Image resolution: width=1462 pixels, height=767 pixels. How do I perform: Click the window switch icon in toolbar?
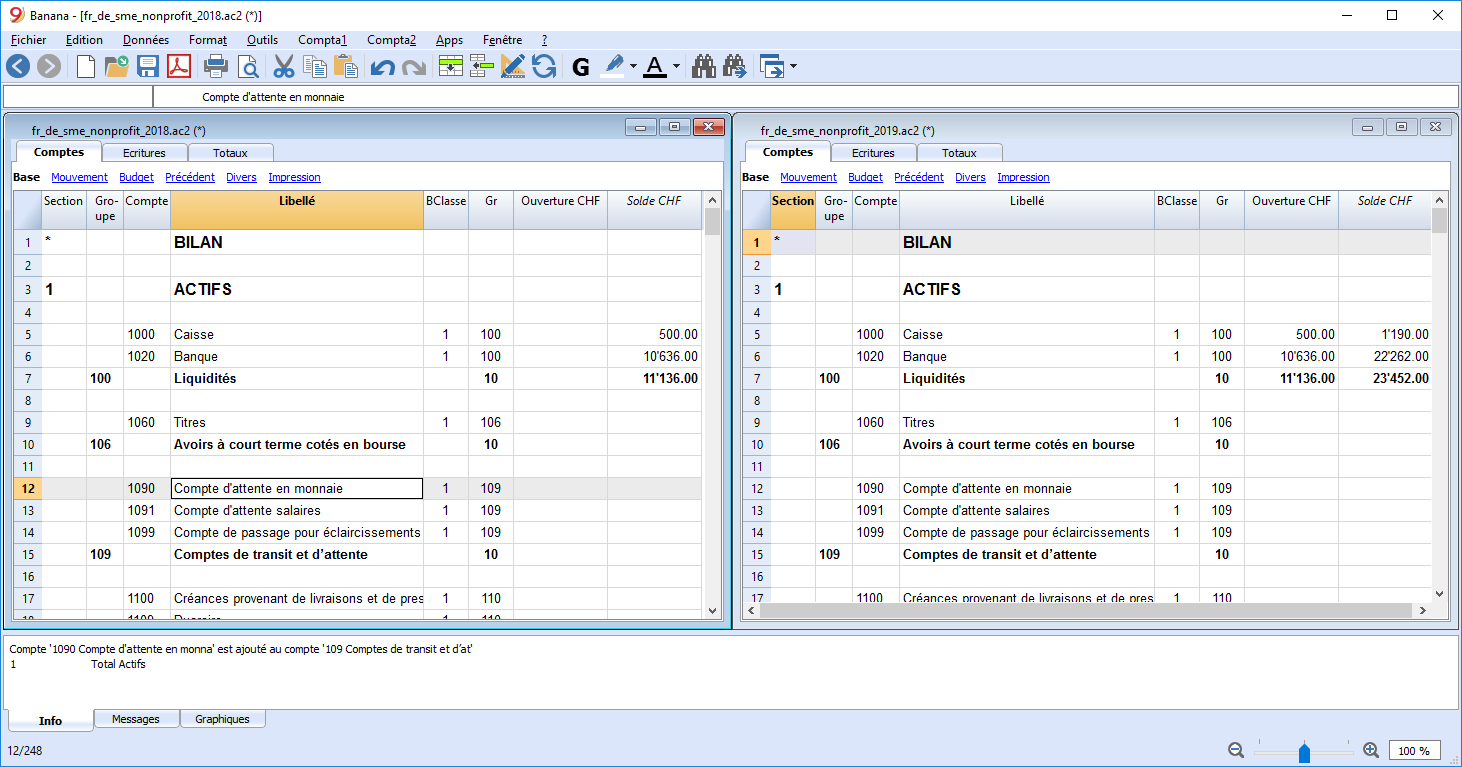click(772, 67)
